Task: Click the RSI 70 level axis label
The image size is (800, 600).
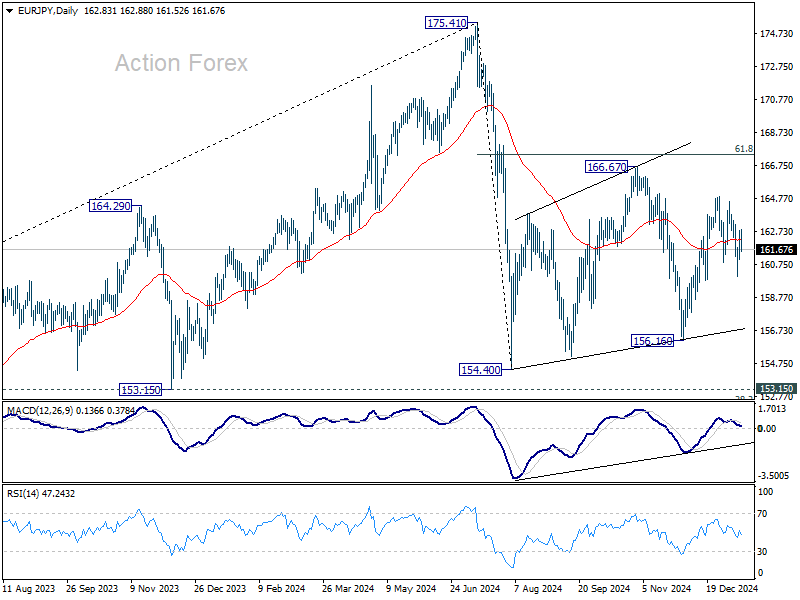Action: point(766,513)
